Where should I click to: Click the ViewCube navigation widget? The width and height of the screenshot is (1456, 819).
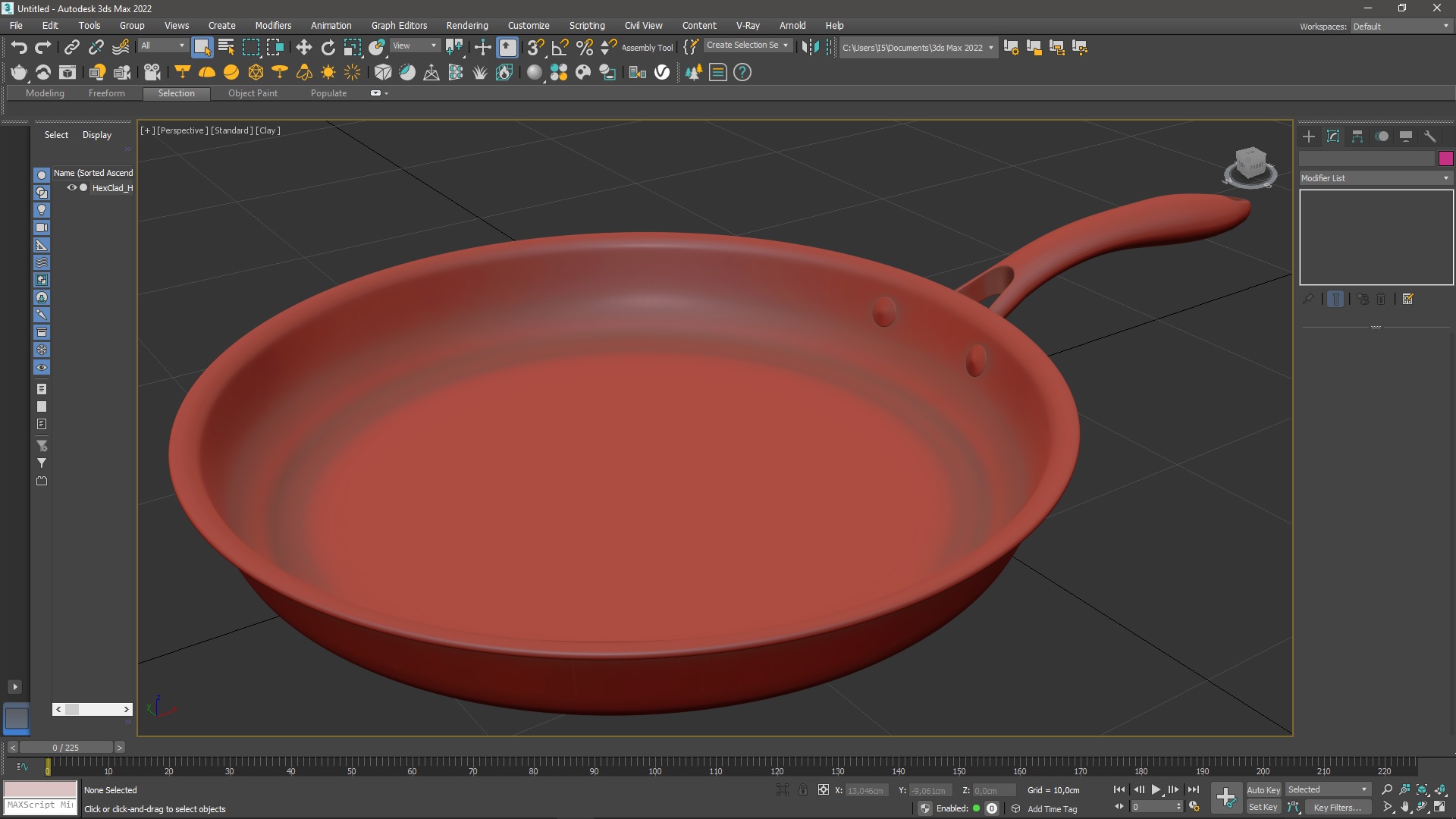tap(1250, 167)
